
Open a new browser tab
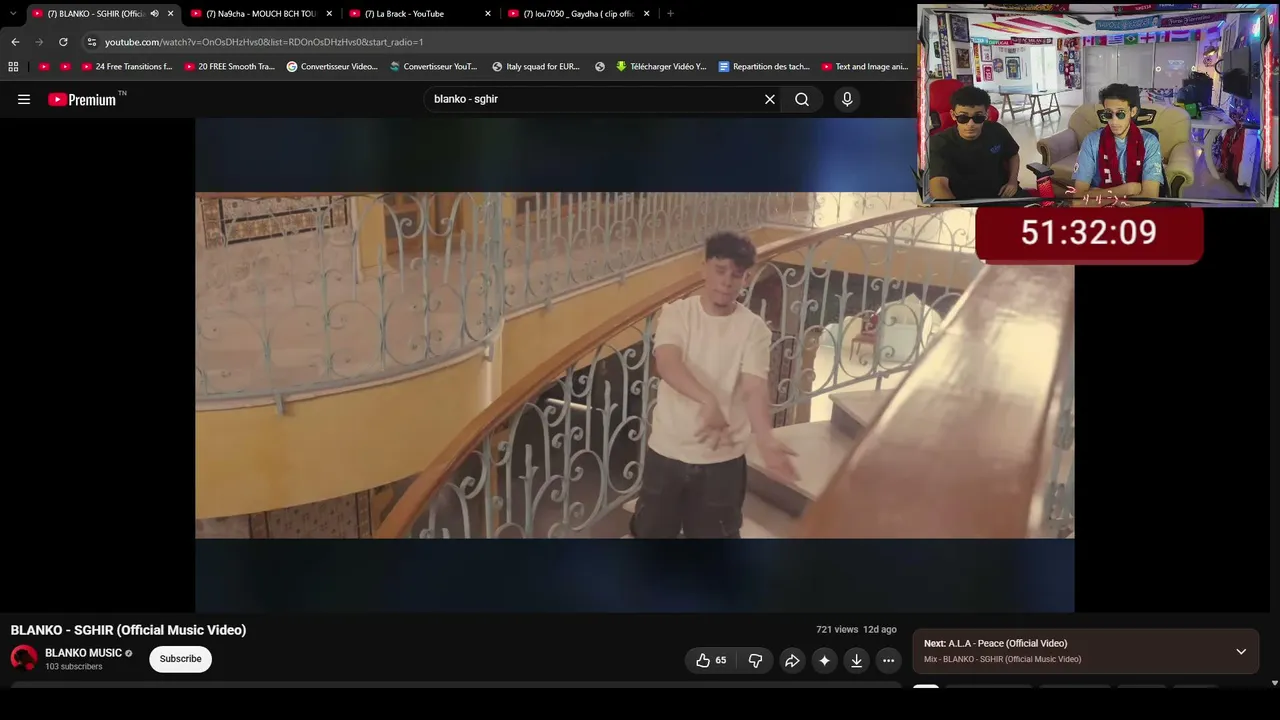click(x=670, y=14)
